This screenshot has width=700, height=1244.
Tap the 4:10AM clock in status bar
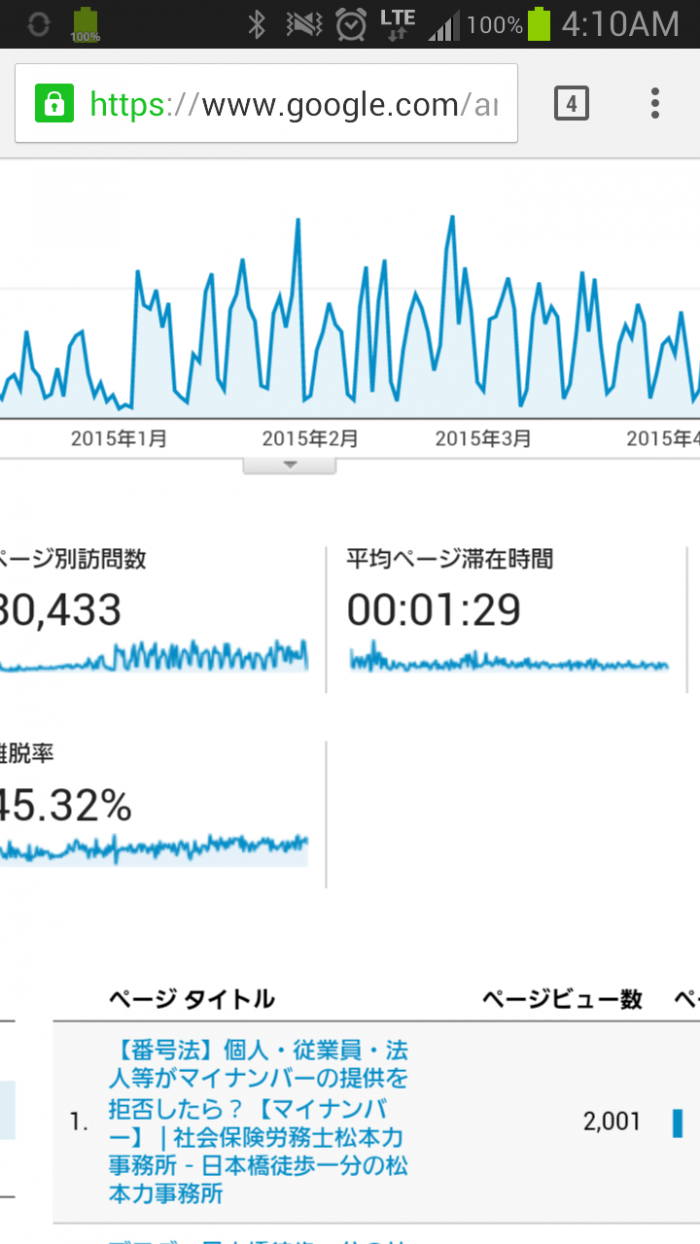619,24
